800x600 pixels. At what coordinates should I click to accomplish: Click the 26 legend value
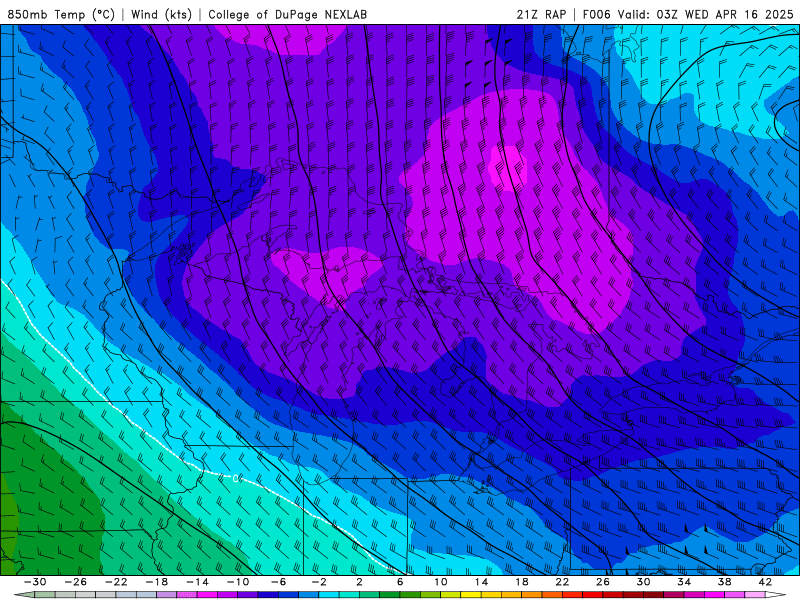pos(603,582)
